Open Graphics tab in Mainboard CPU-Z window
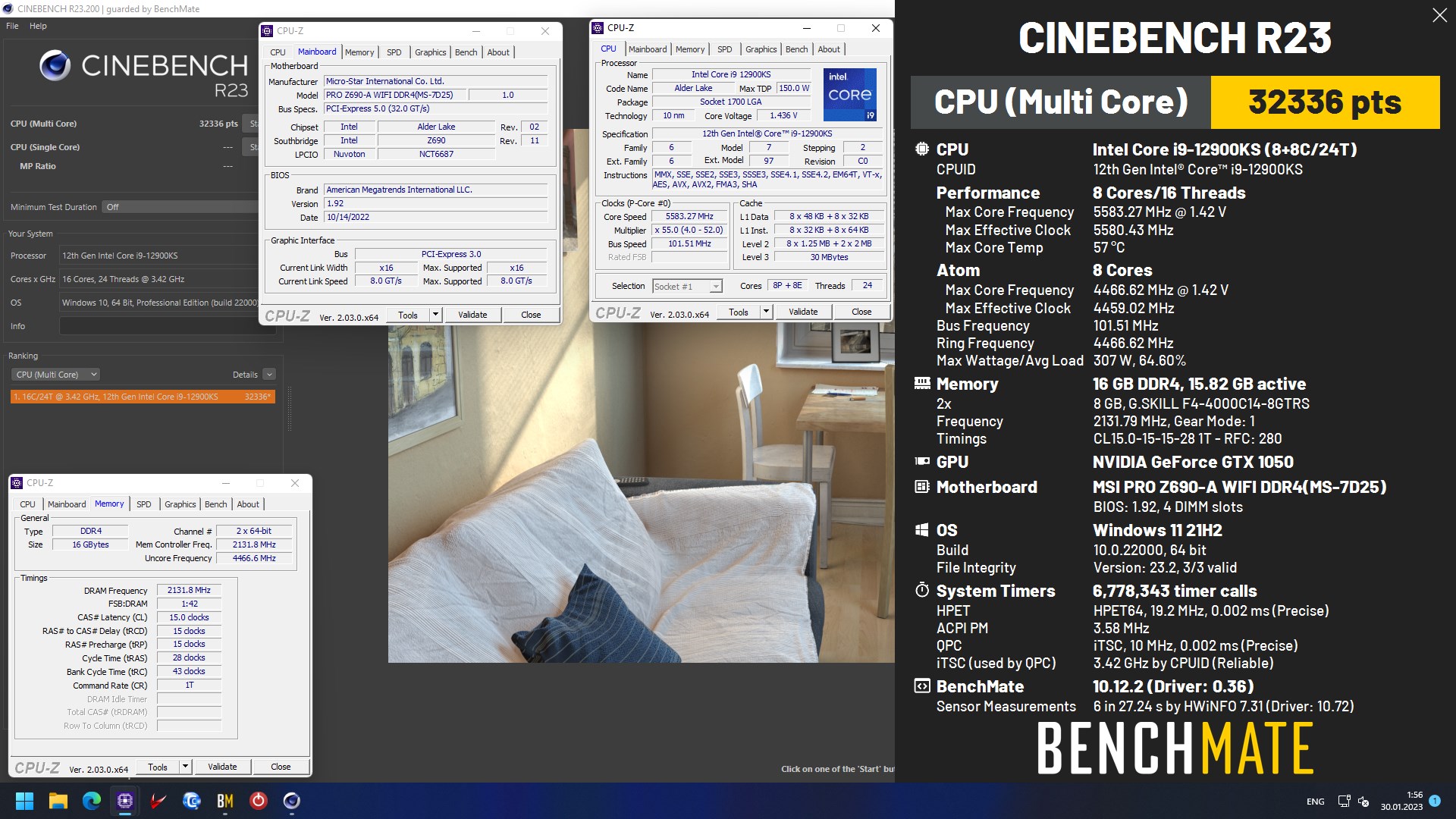Image resolution: width=1456 pixels, height=819 pixels. [430, 52]
